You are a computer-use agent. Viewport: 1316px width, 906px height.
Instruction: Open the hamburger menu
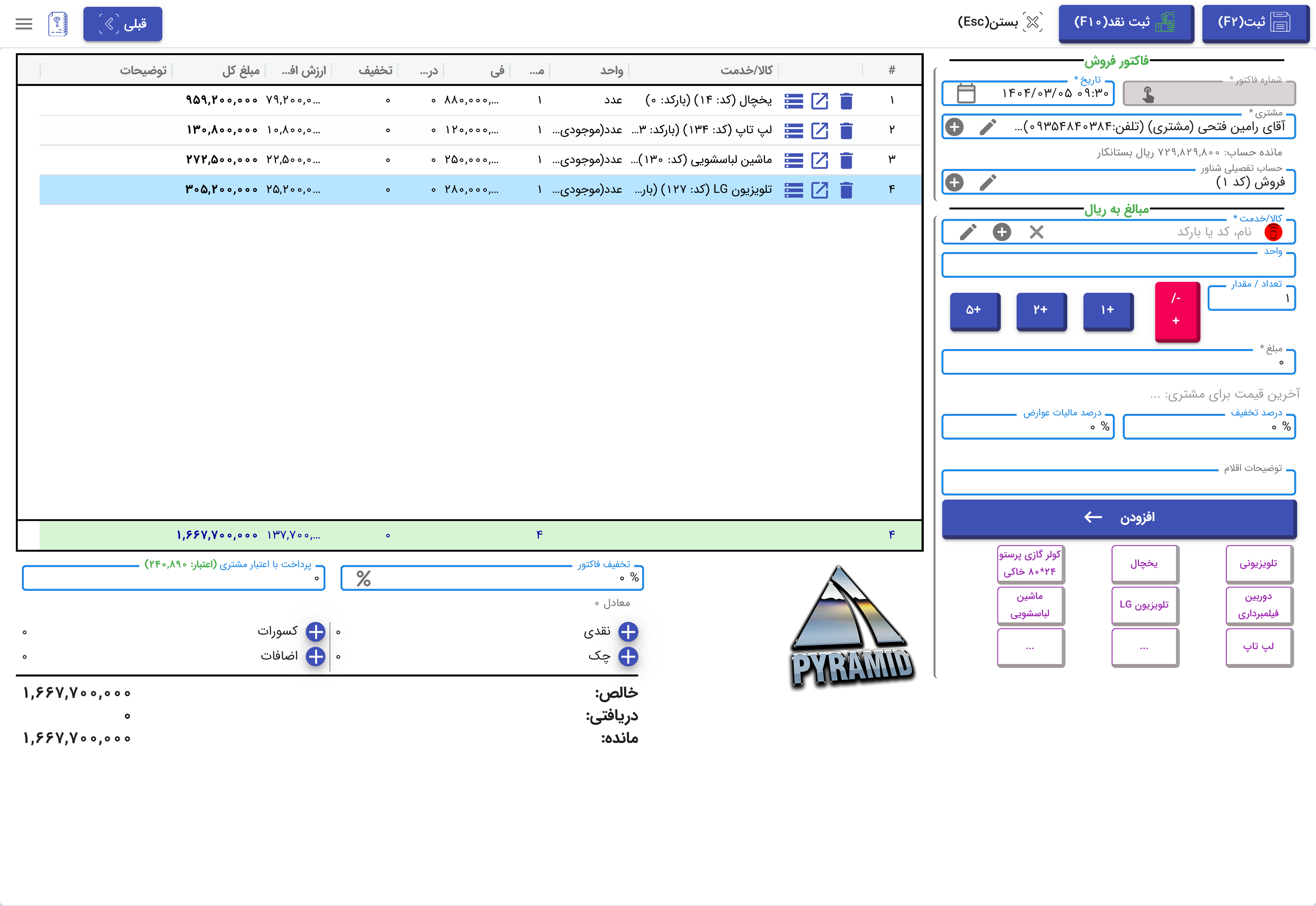[24, 24]
